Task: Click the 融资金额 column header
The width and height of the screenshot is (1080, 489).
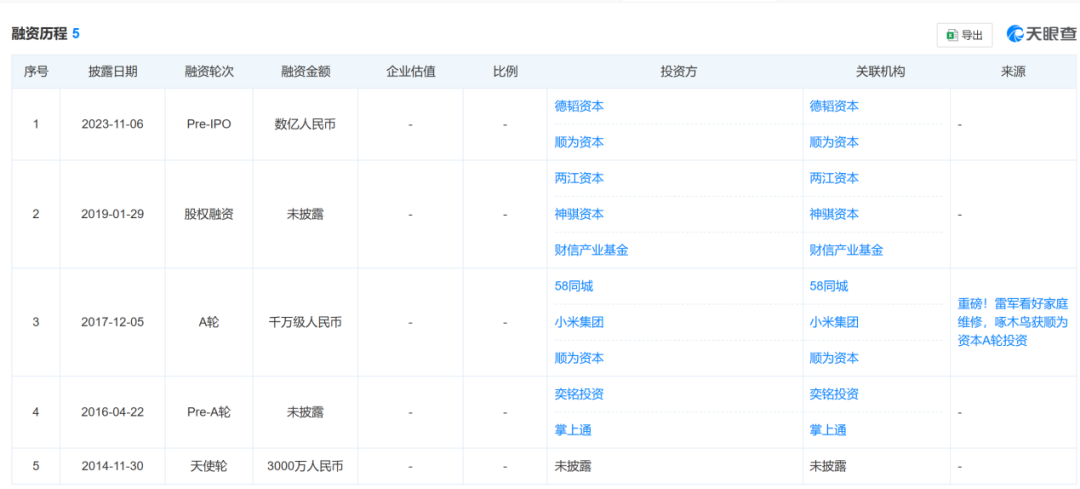Action: tap(305, 72)
